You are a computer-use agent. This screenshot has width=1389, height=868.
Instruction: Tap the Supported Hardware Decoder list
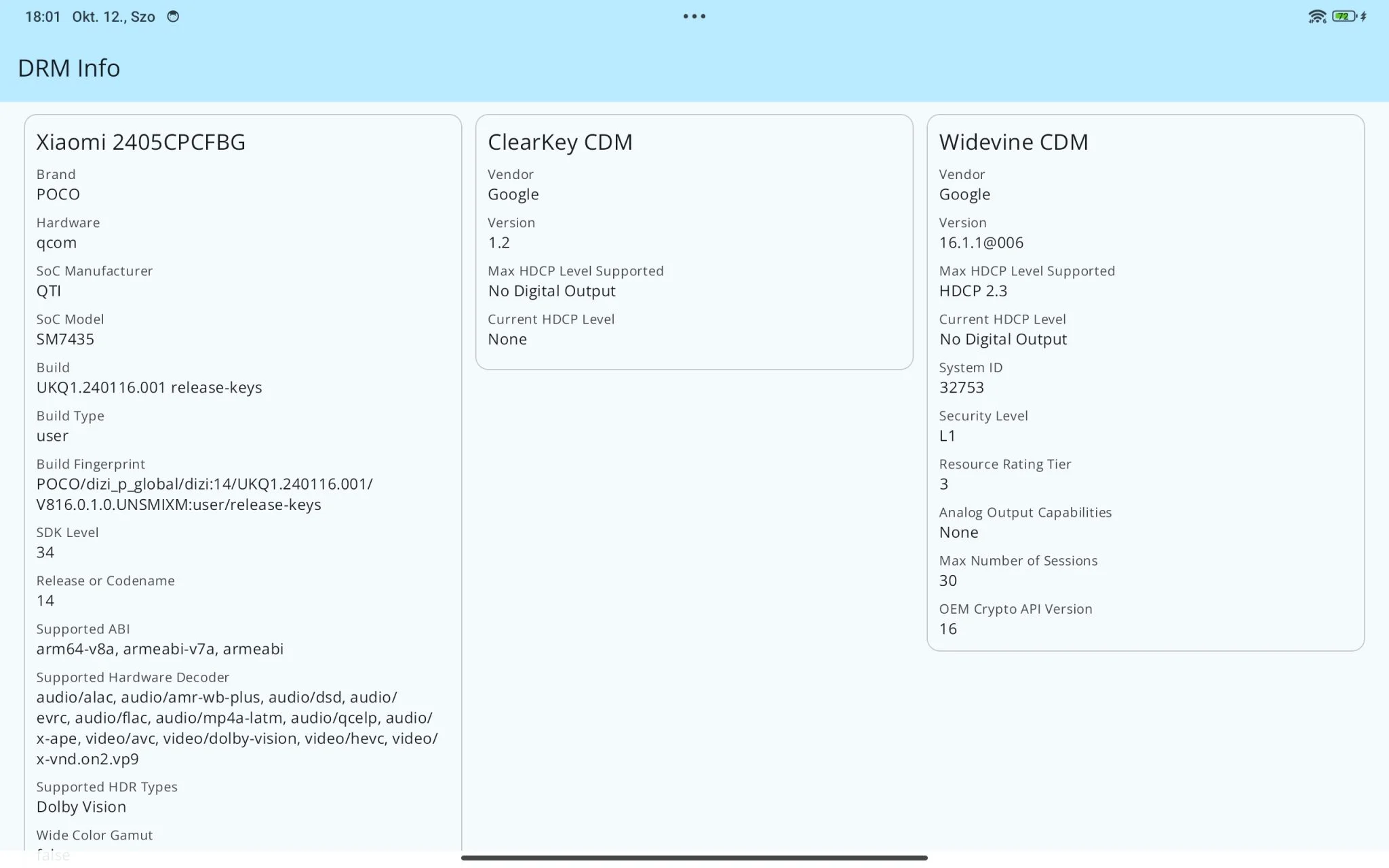pyautogui.click(x=236, y=728)
